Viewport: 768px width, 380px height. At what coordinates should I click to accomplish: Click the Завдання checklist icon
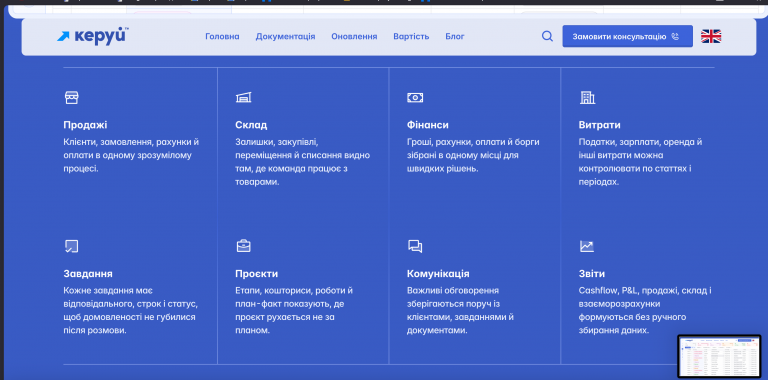point(72,246)
